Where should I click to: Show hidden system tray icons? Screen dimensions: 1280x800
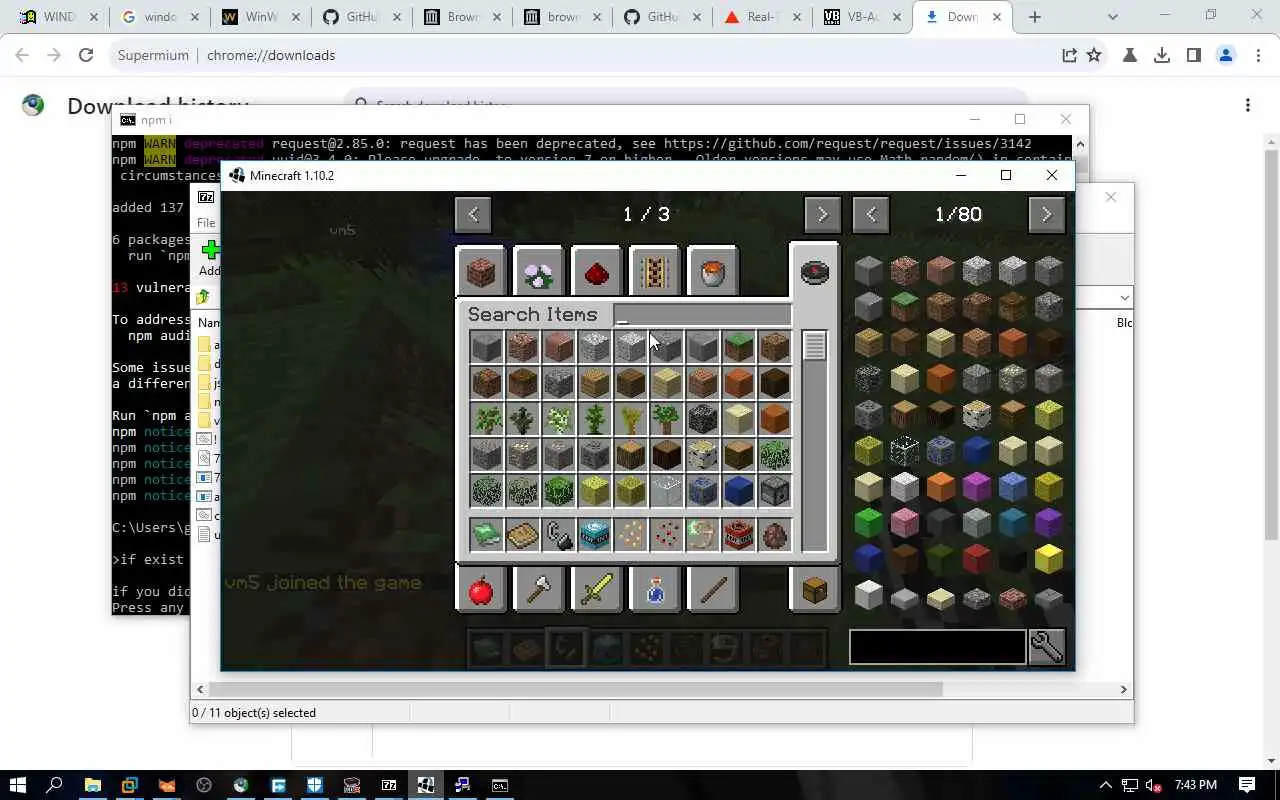tap(1106, 785)
